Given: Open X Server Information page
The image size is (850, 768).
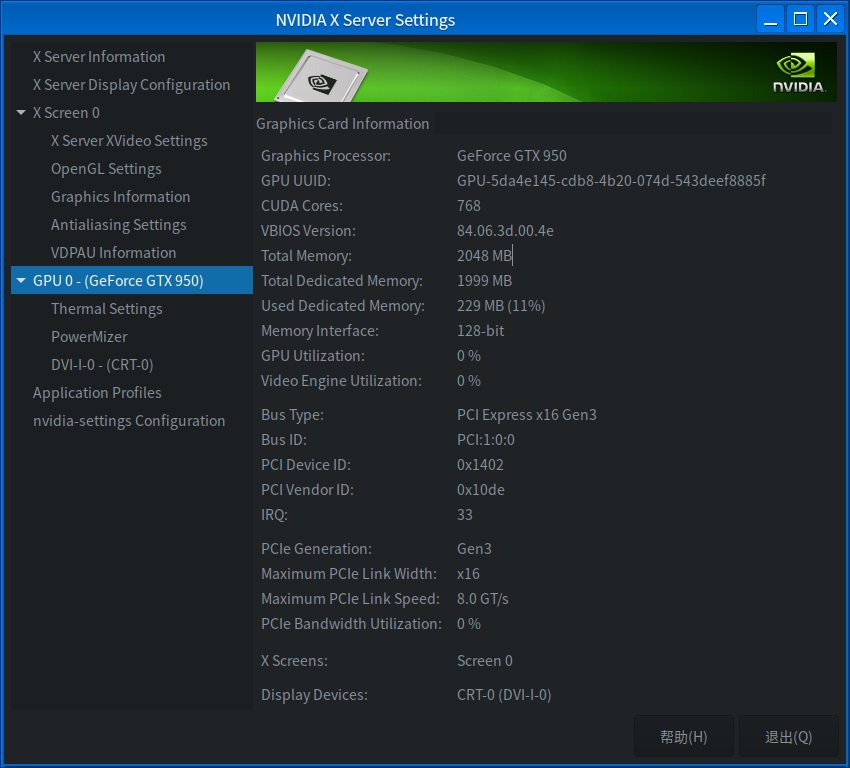Looking at the screenshot, I should [99, 56].
